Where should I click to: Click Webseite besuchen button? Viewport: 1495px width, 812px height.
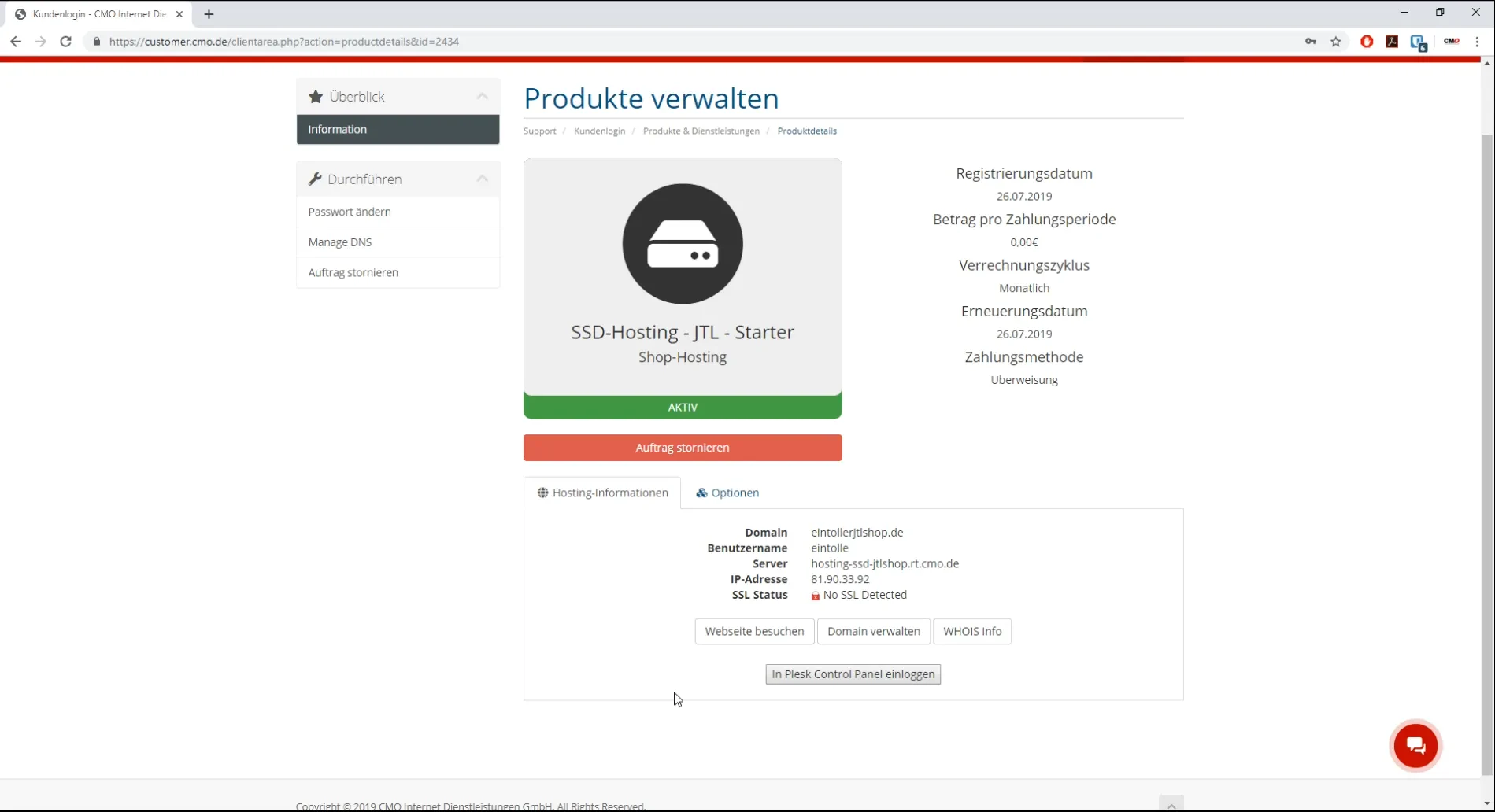tap(754, 631)
